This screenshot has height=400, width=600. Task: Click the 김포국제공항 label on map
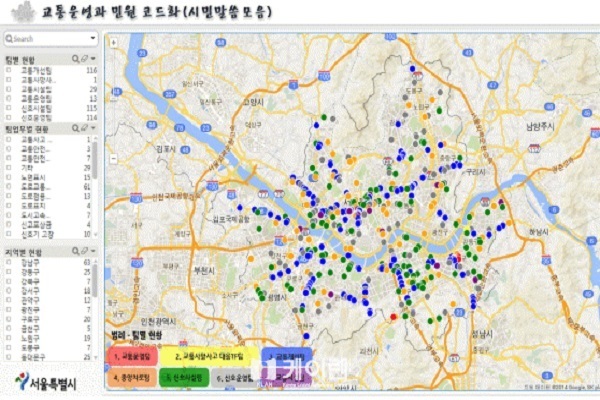click(x=231, y=219)
